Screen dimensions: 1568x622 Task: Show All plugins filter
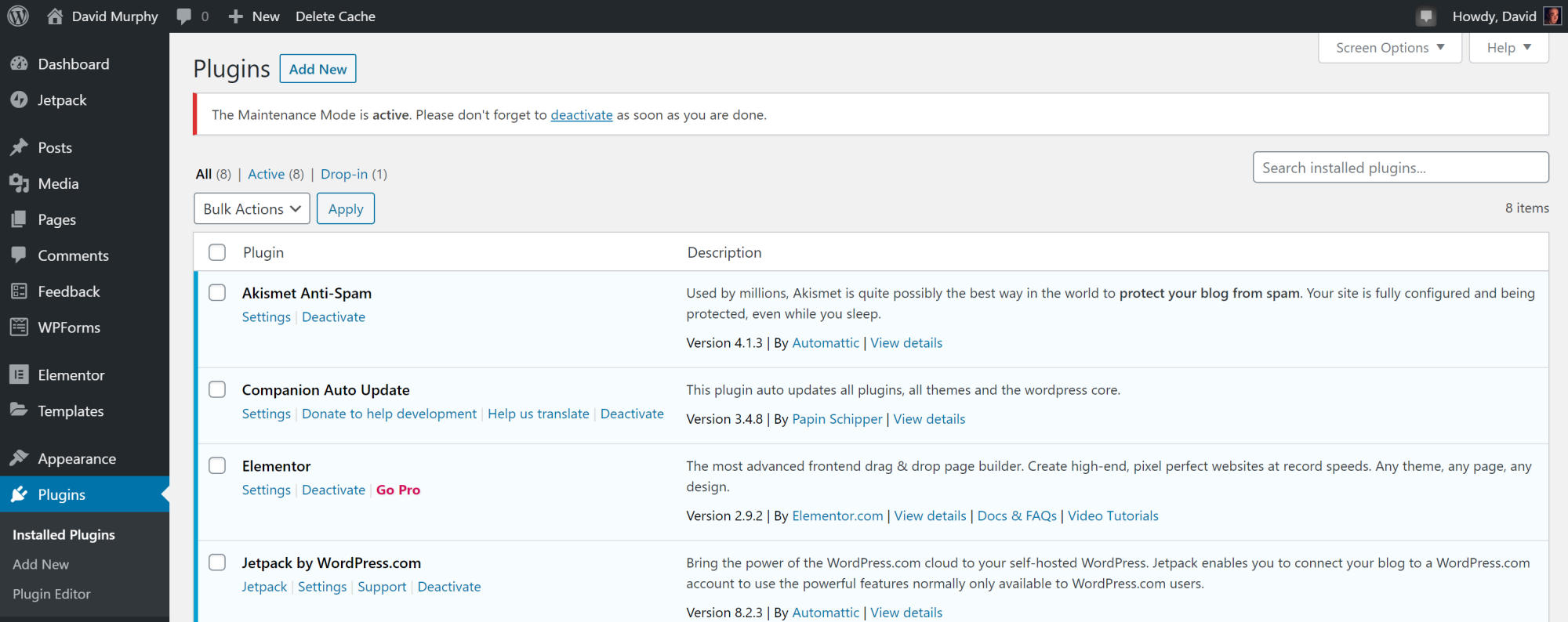tap(204, 174)
